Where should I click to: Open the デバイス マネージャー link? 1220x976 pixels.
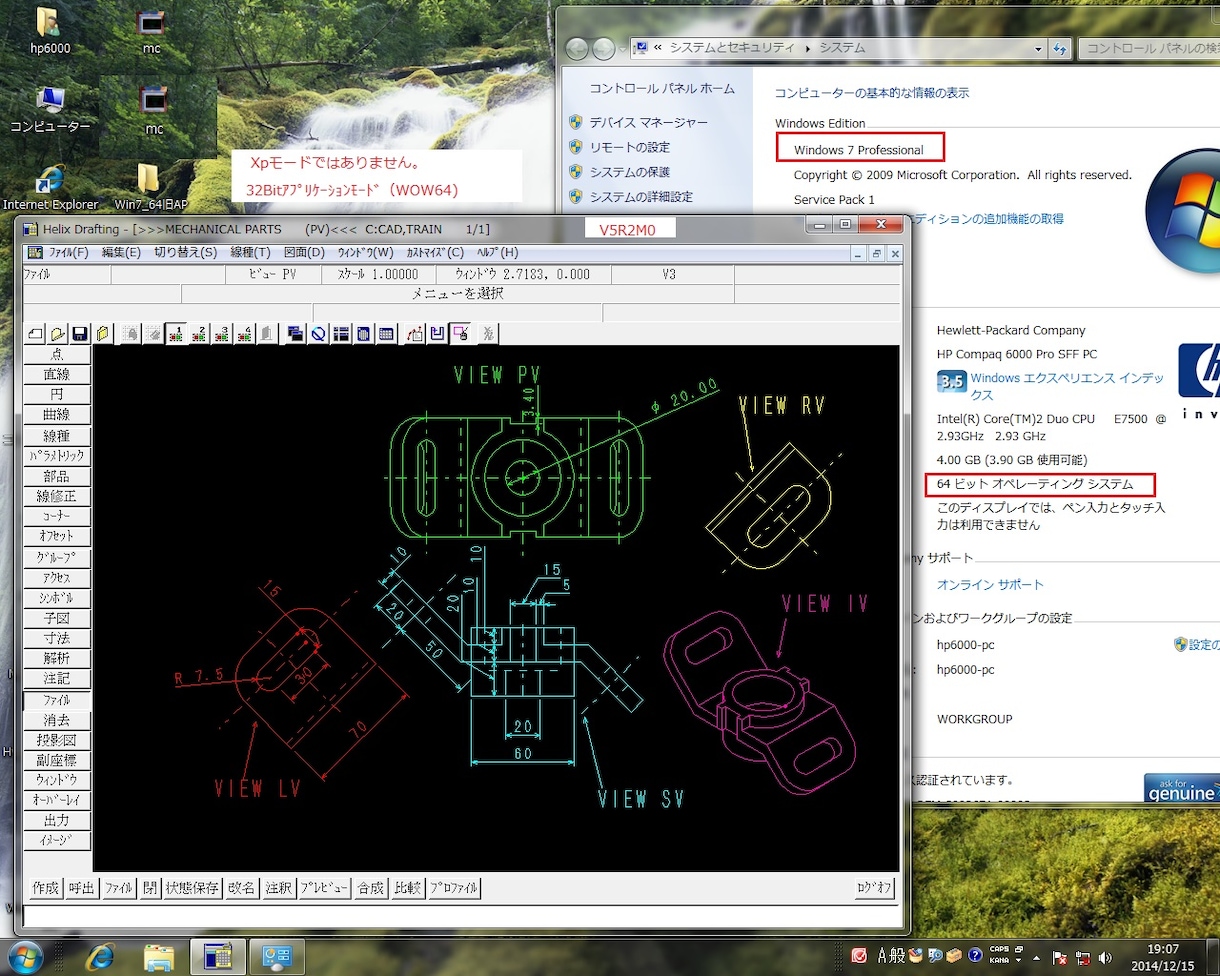point(648,122)
